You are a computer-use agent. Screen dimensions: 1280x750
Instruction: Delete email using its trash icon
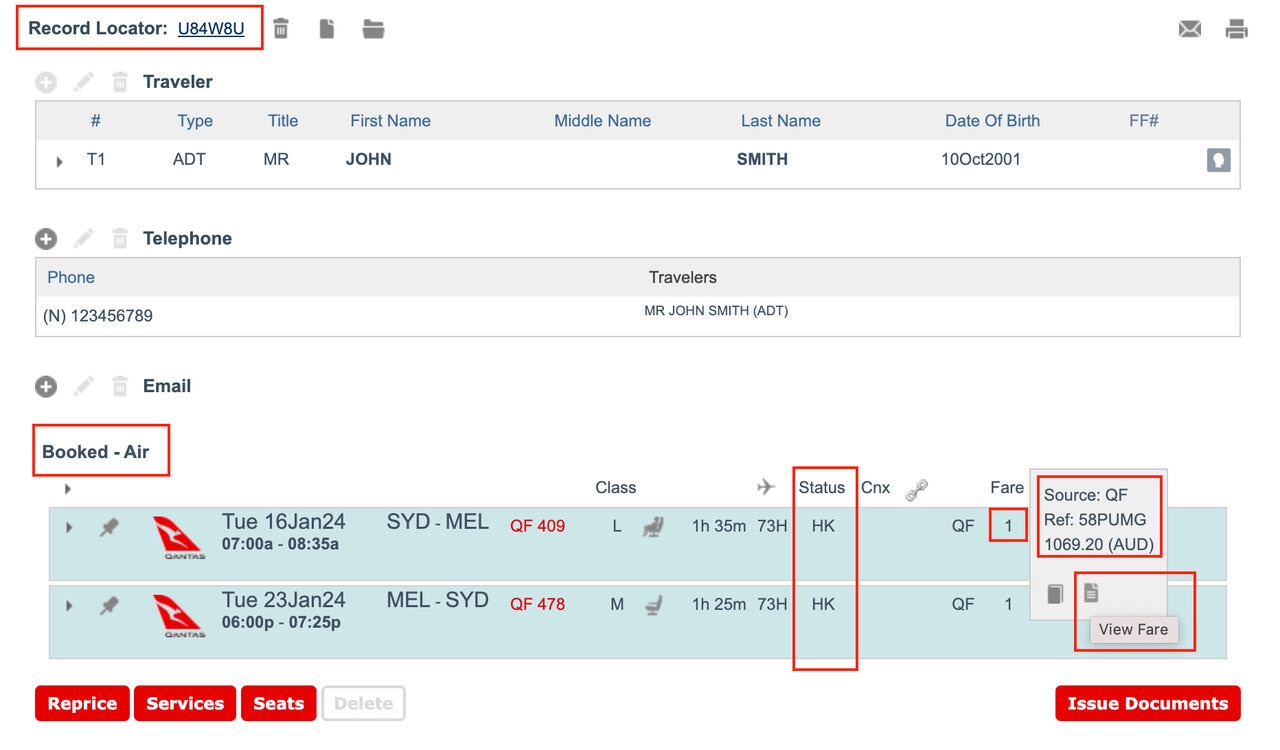pos(120,386)
